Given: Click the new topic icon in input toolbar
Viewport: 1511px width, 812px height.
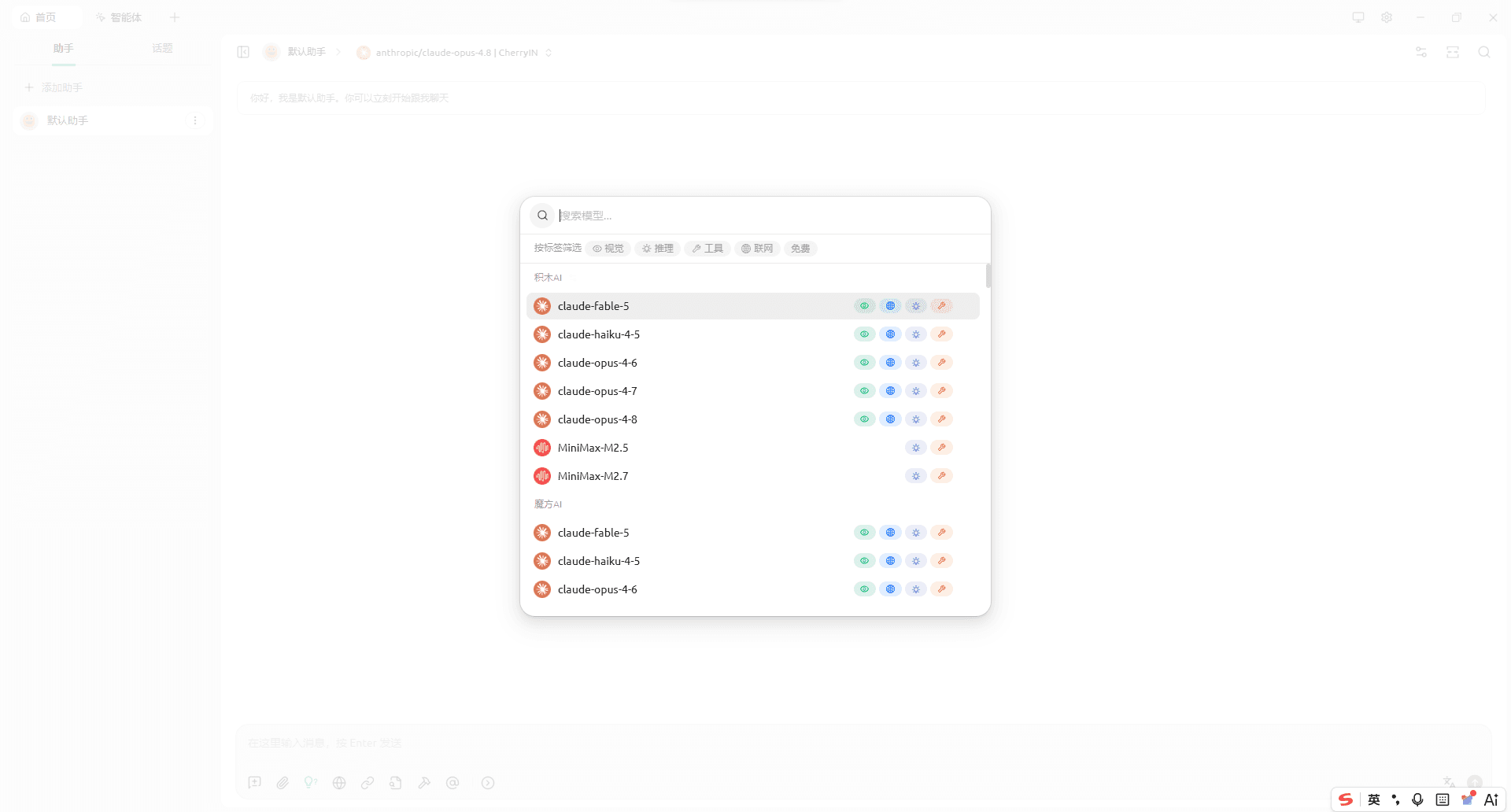Looking at the screenshot, I should click(254, 783).
